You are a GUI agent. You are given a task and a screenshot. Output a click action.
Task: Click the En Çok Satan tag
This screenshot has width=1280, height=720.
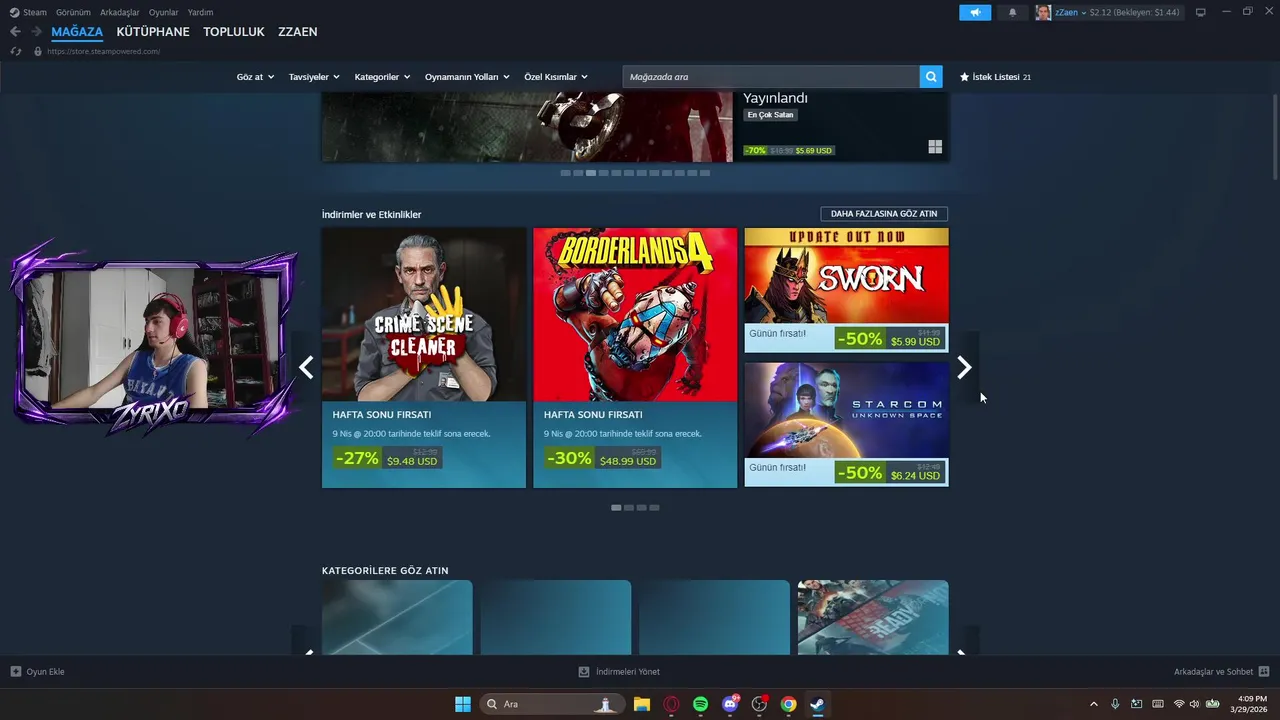[770, 115]
